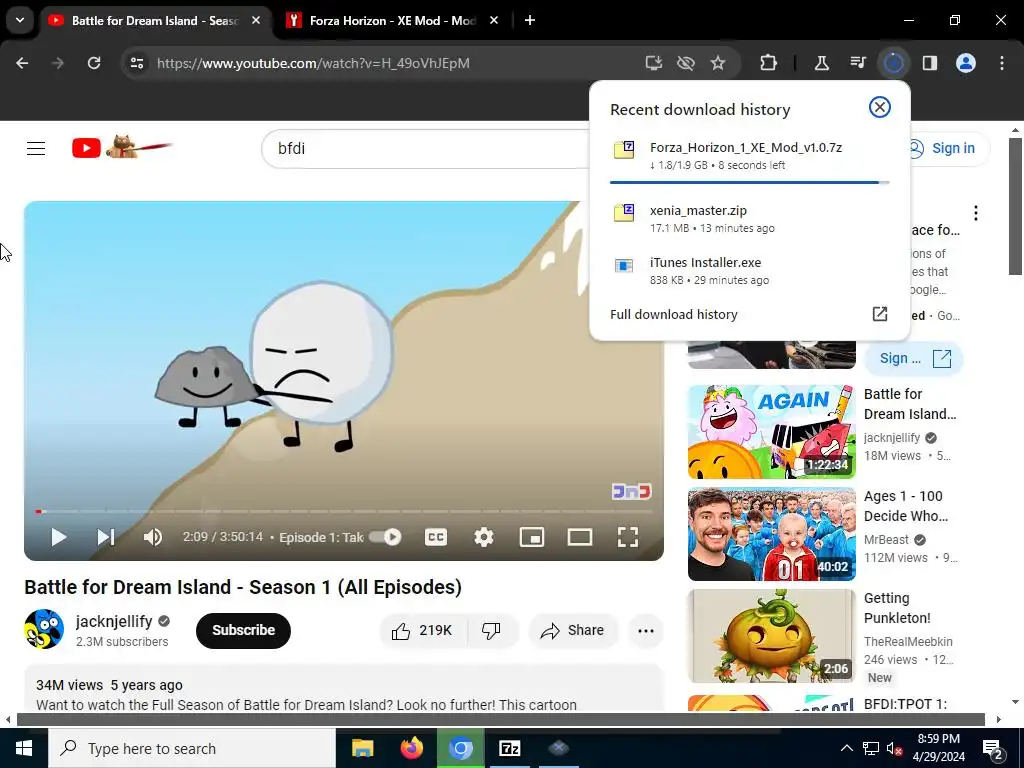Screen dimensions: 1024x768
Task: Open a new browser tab
Action: point(530,21)
